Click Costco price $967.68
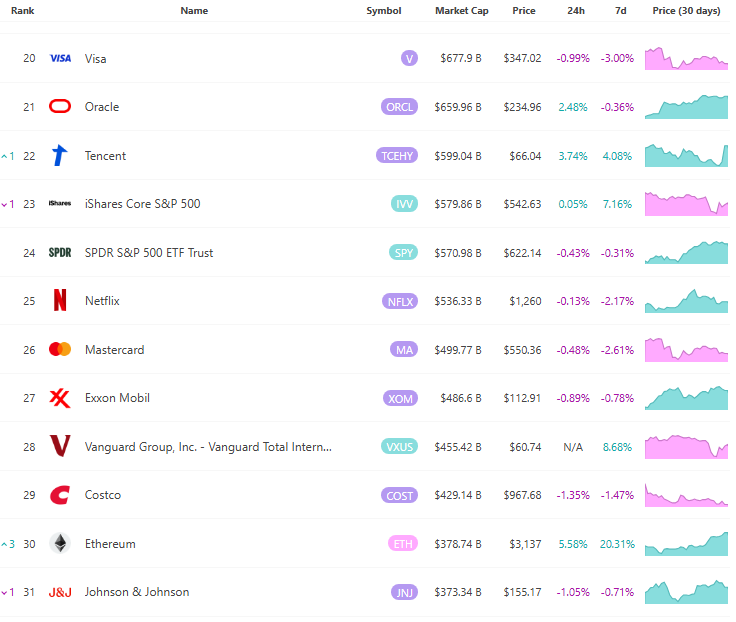 [x=522, y=495]
